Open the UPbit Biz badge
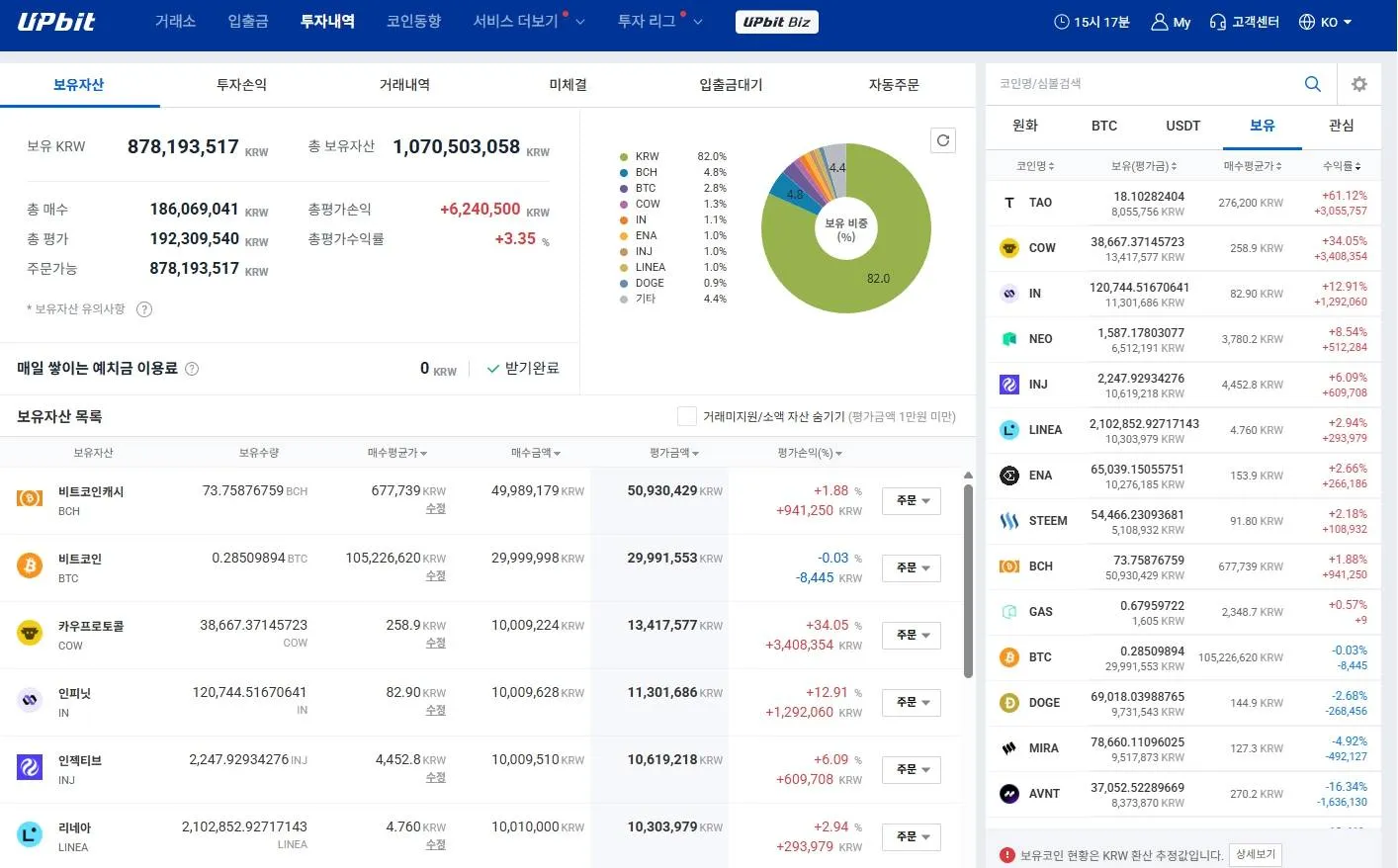This screenshot has width=1398, height=868. tap(776, 22)
